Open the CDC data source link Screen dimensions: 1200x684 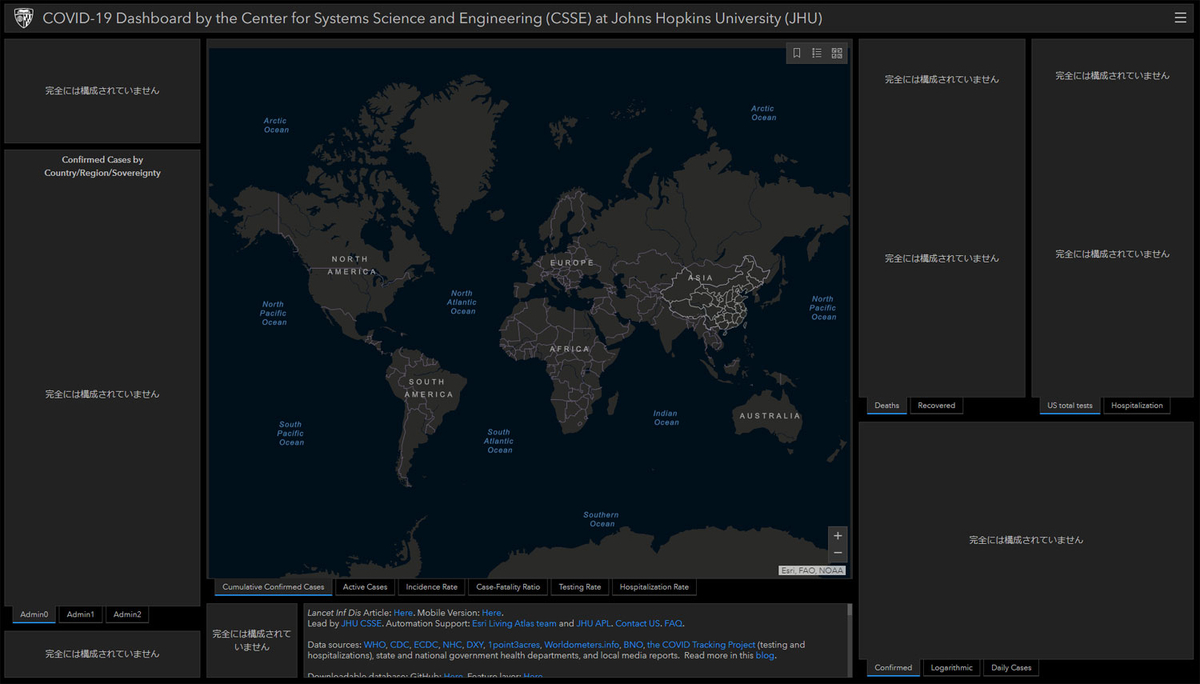tap(399, 645)
